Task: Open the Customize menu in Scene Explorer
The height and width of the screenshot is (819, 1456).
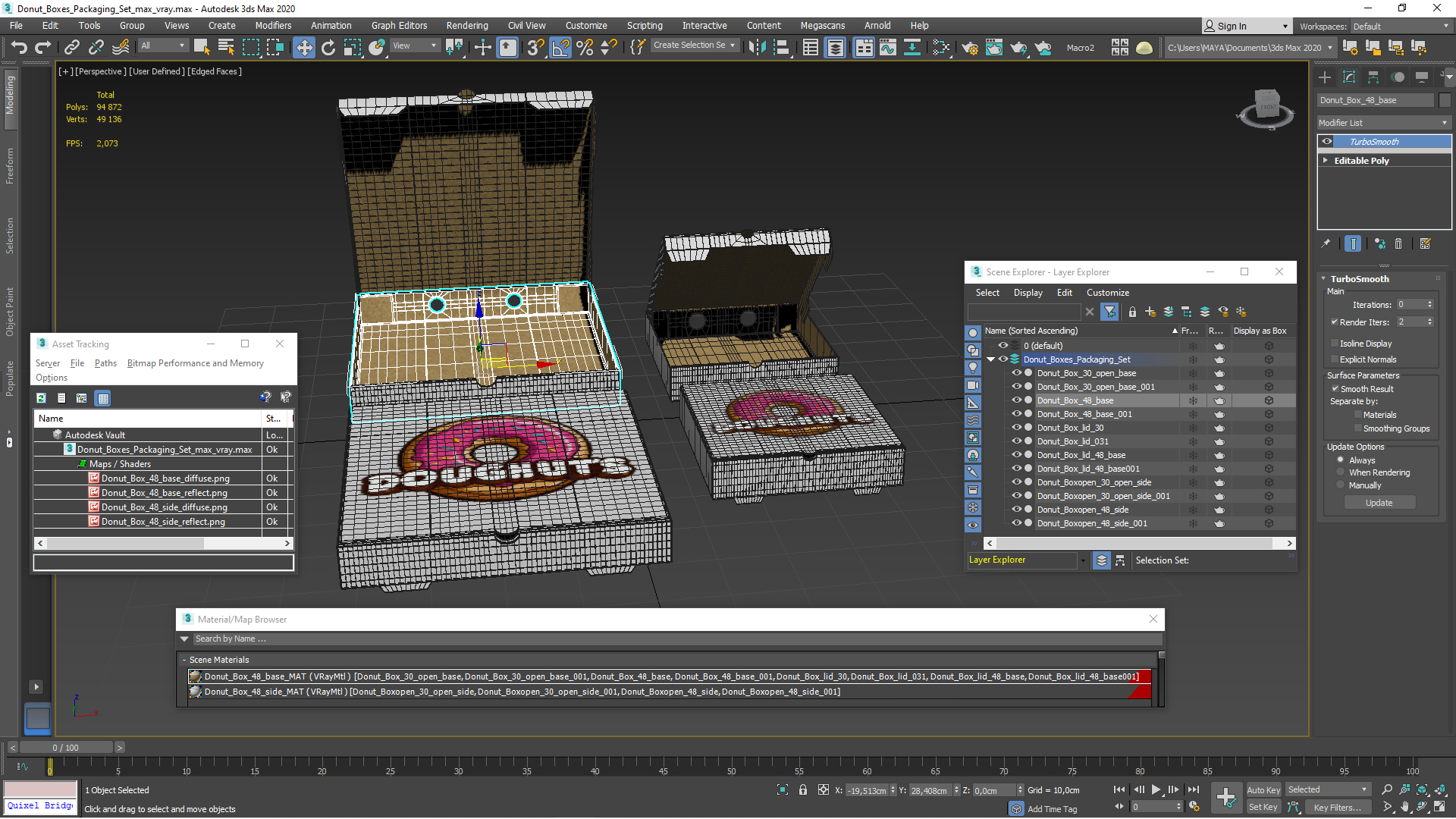Action: pos(1107,293)
